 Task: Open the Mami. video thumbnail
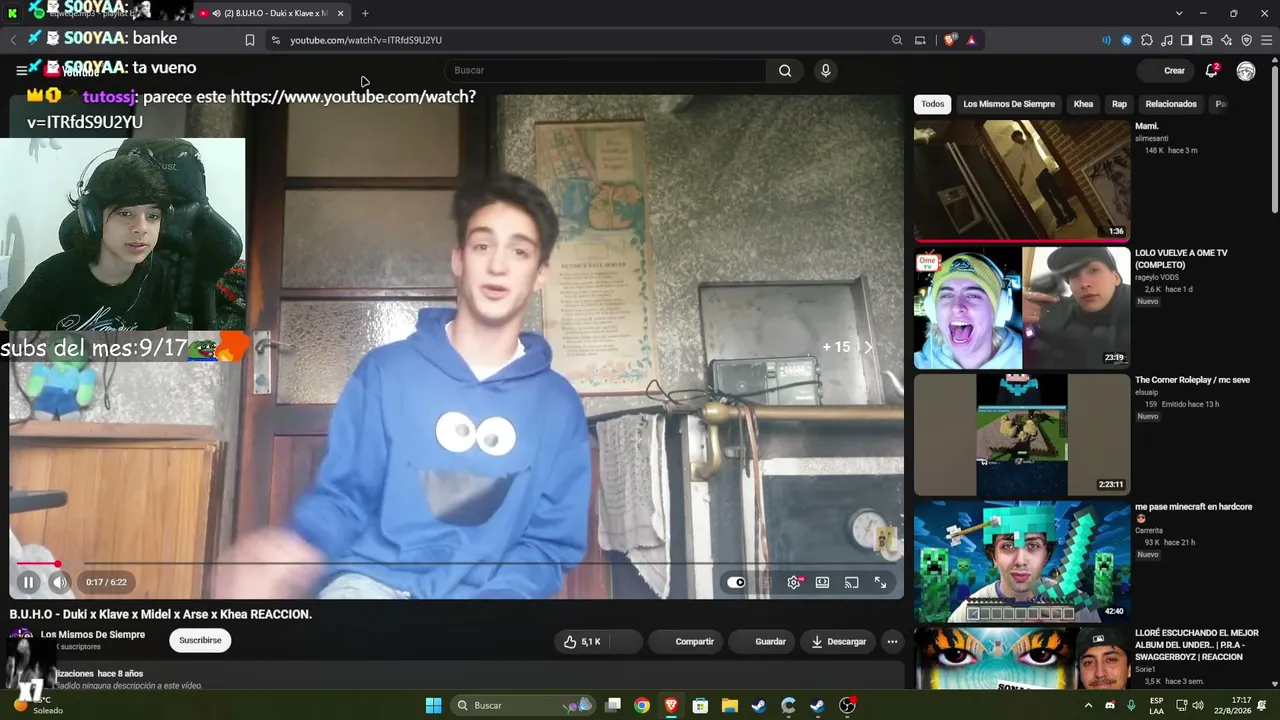click(1022, 180)
